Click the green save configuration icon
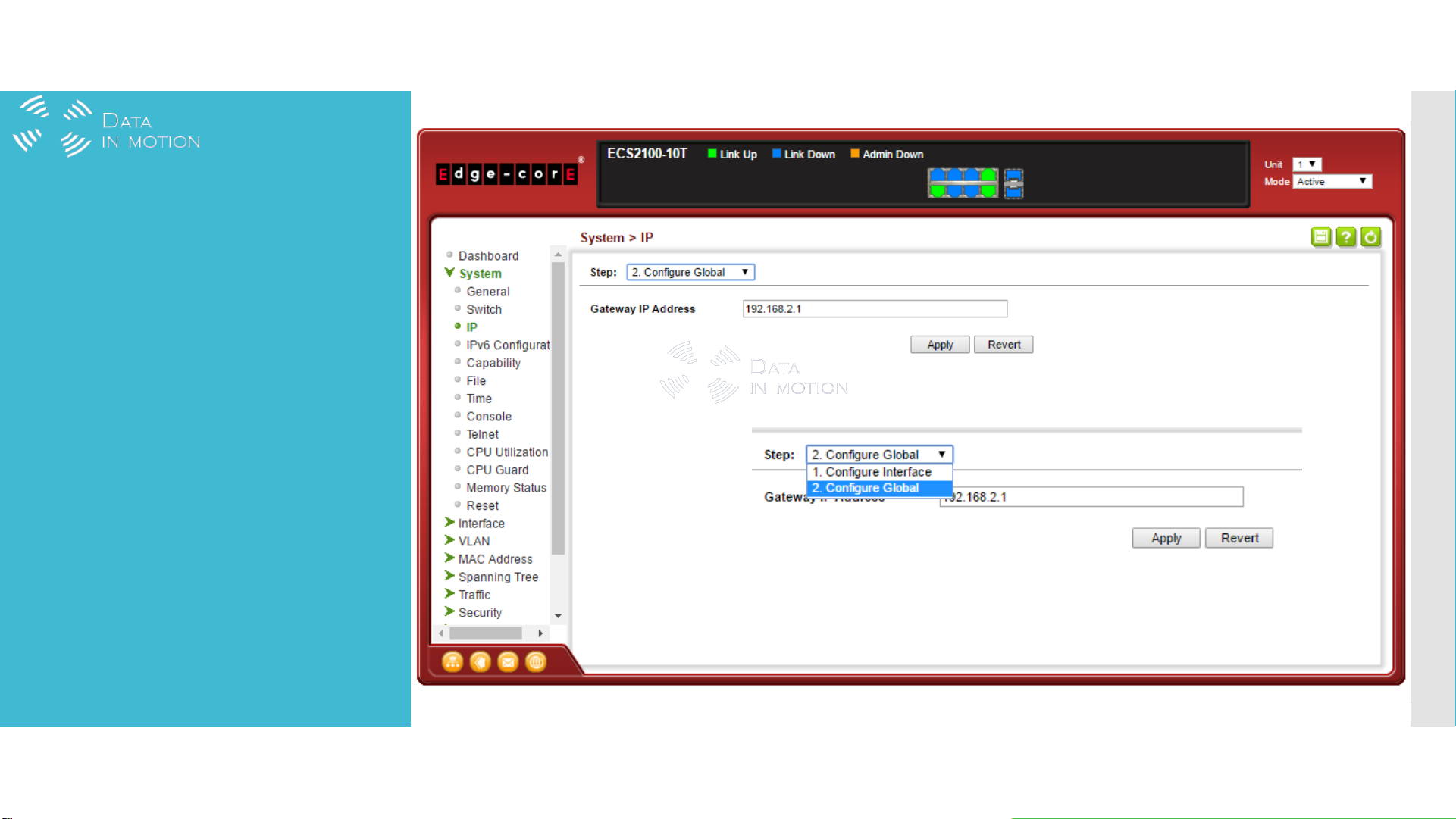1456x819 pixels. click(x=1321, y=237)
